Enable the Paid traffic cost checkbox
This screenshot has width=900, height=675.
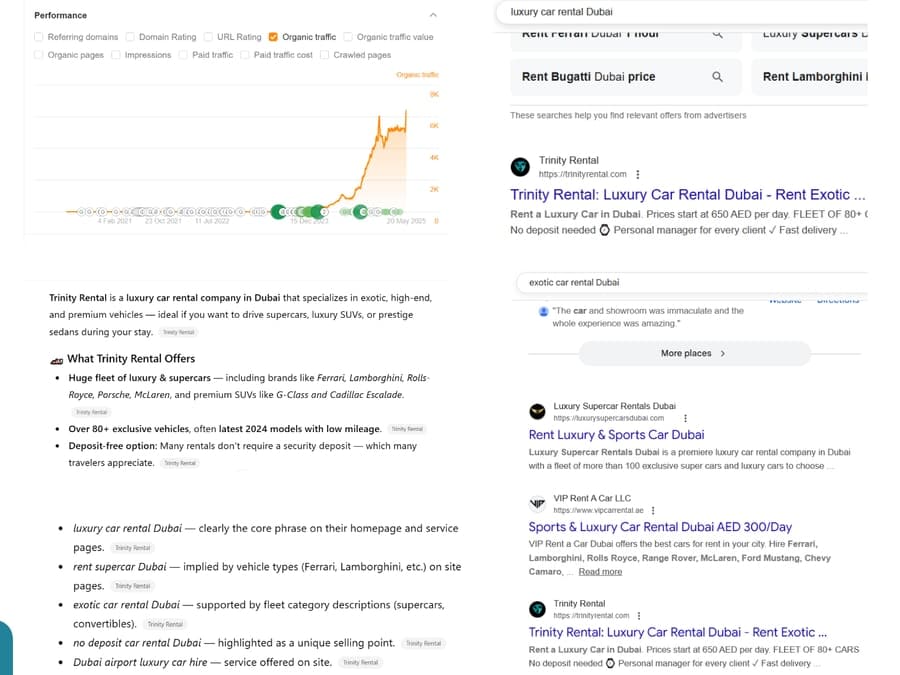[245, 55]
